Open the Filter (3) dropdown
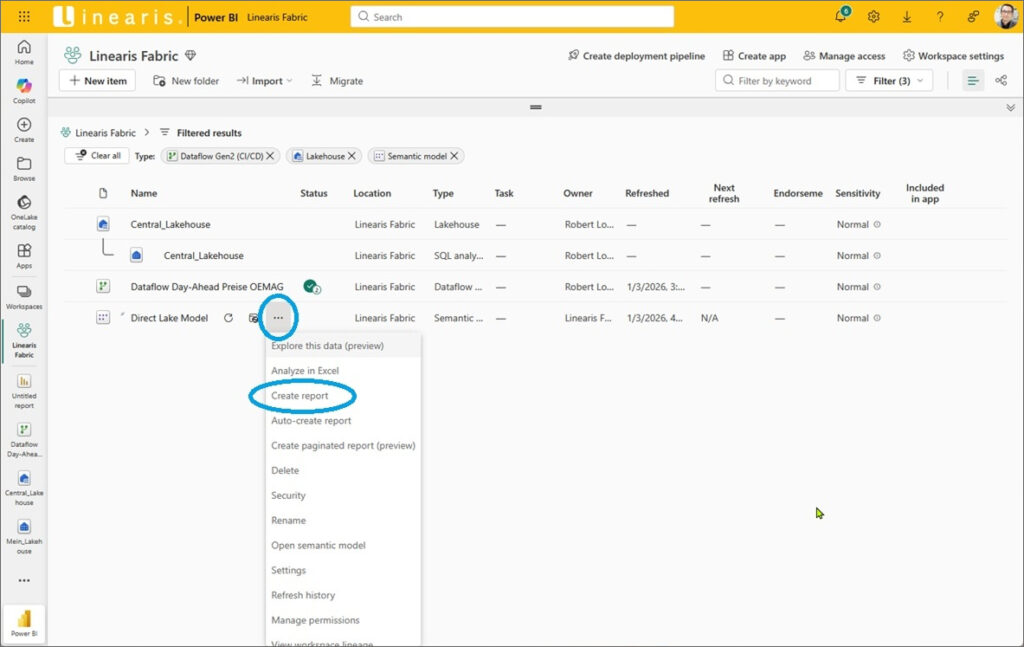Viewport: 1024px width, 647px height. pyautogui.click(x=888, y=81)
